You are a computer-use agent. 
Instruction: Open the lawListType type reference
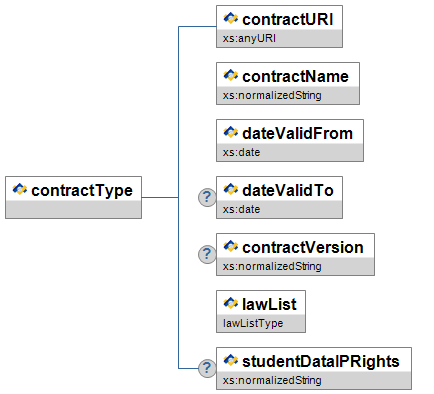point(253,323)
